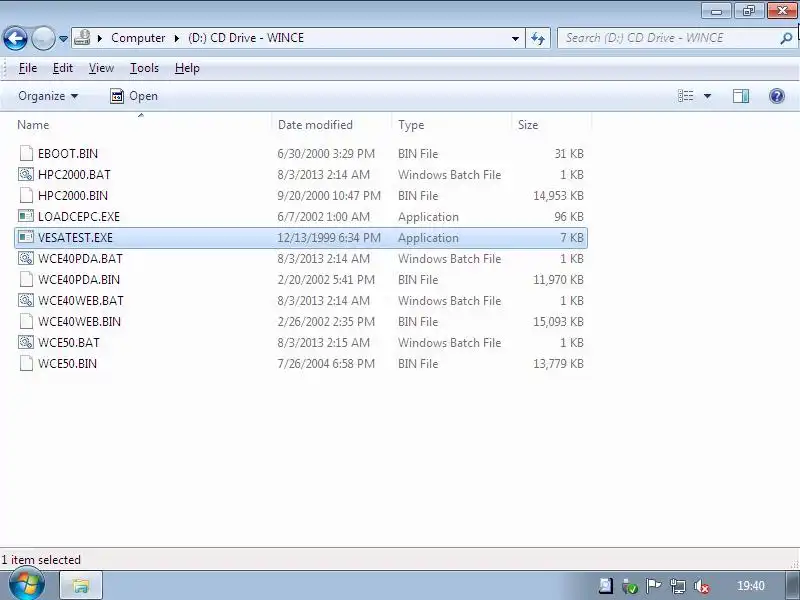Expand the view options dropdown arrow
The height and width of the screenshot is (600, 800).
point(707,96)
